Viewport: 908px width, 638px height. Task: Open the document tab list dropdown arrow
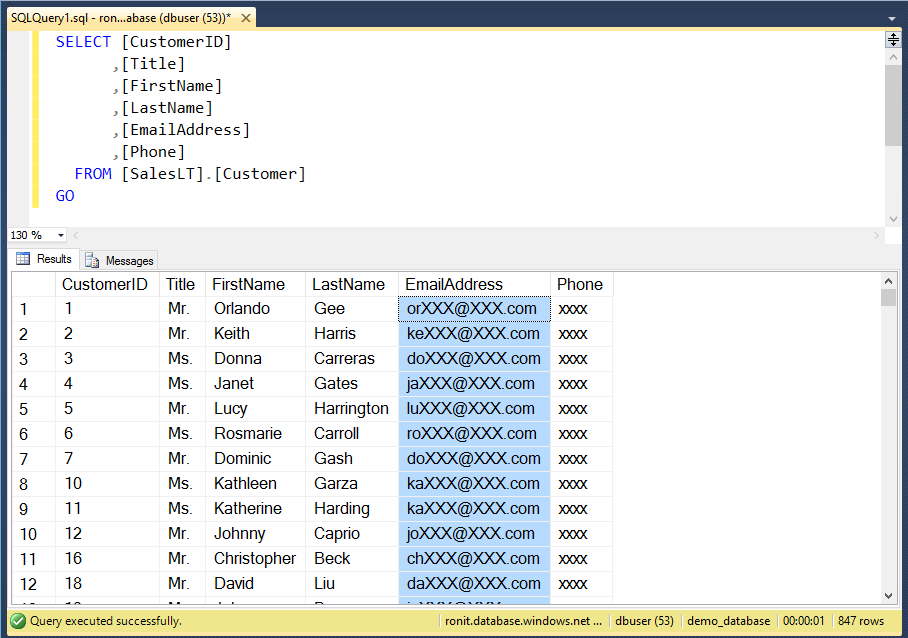pyautogui.click(x=890, y=18)
